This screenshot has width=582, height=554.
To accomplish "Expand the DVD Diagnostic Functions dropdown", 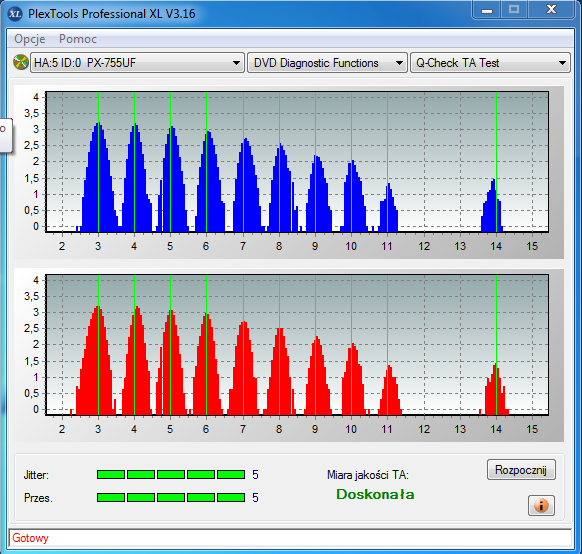I will [327, 63].
